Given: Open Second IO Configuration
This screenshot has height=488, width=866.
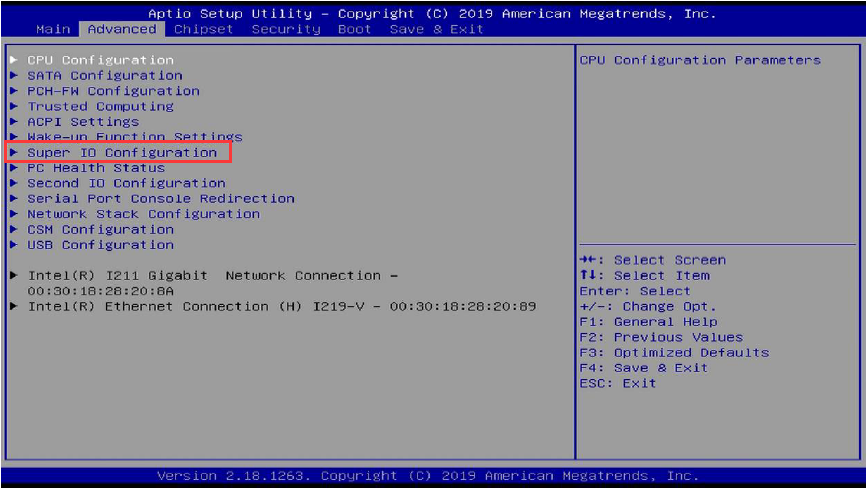Looking at the screenshot, I should [126, 183].
